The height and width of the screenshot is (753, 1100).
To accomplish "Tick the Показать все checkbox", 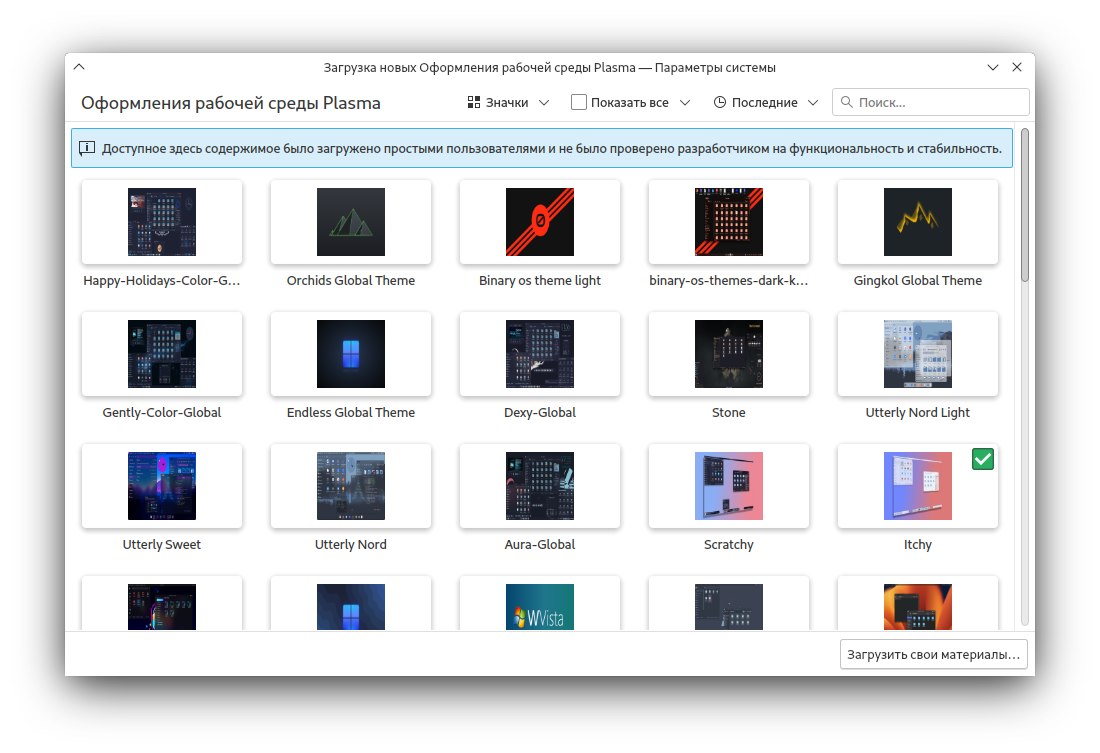I will tap(579, 102).
